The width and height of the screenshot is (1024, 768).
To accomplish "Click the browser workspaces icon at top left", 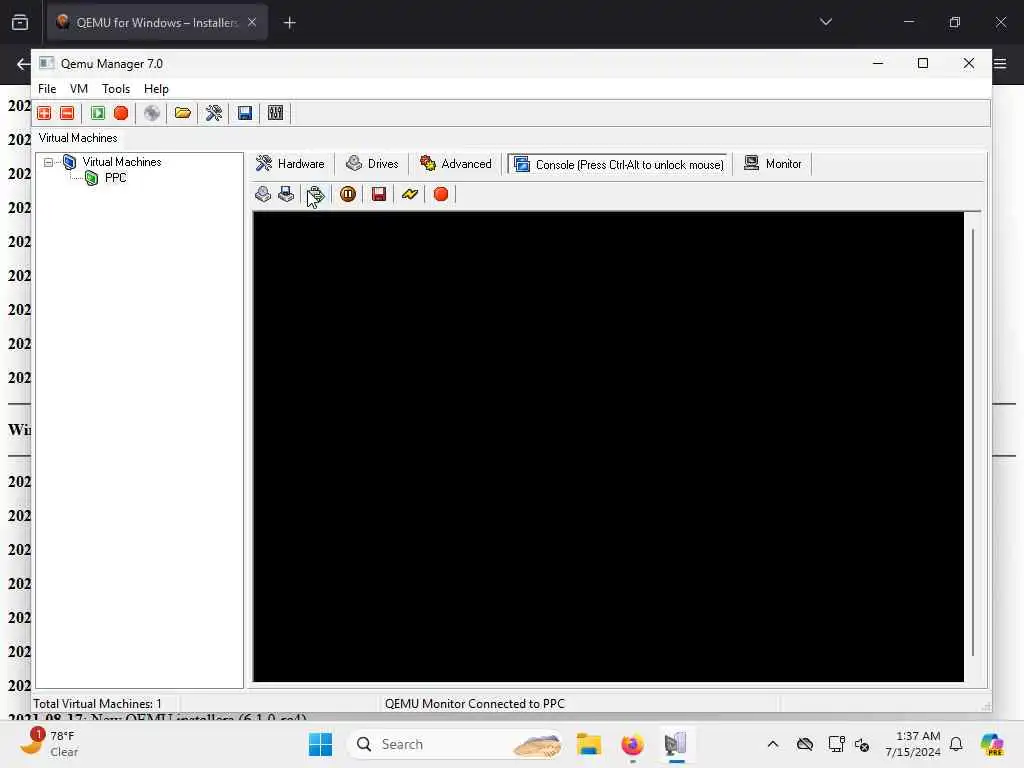I will (x=20, y=22).
